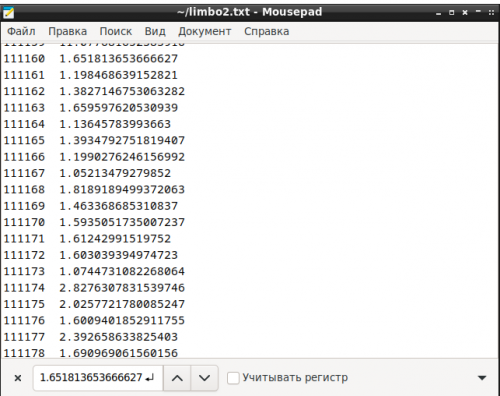
Task: Find previous match with the up arrow
Action: pos(177,378)
